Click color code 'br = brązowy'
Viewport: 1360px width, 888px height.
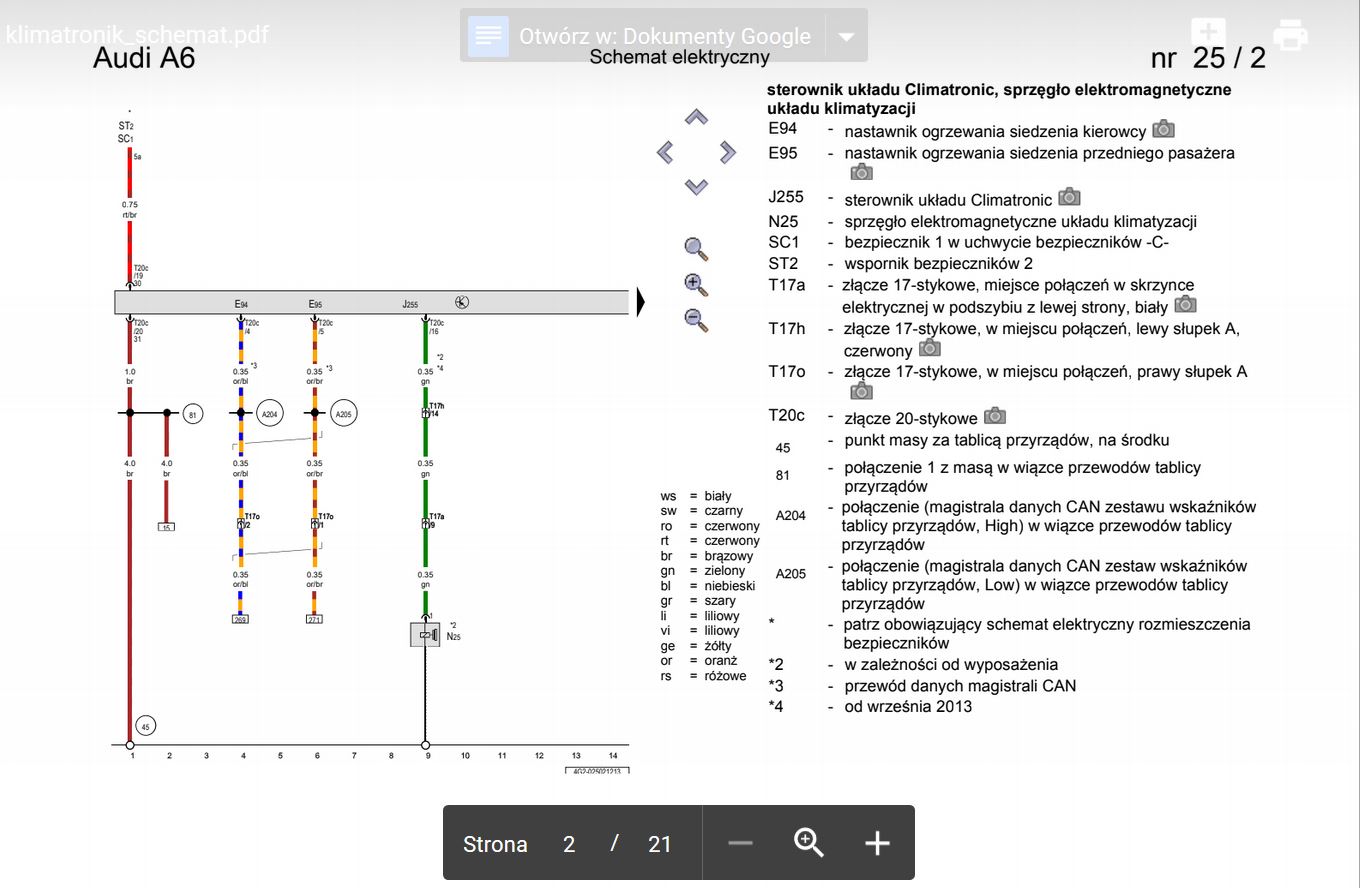[x=706, y=556]
